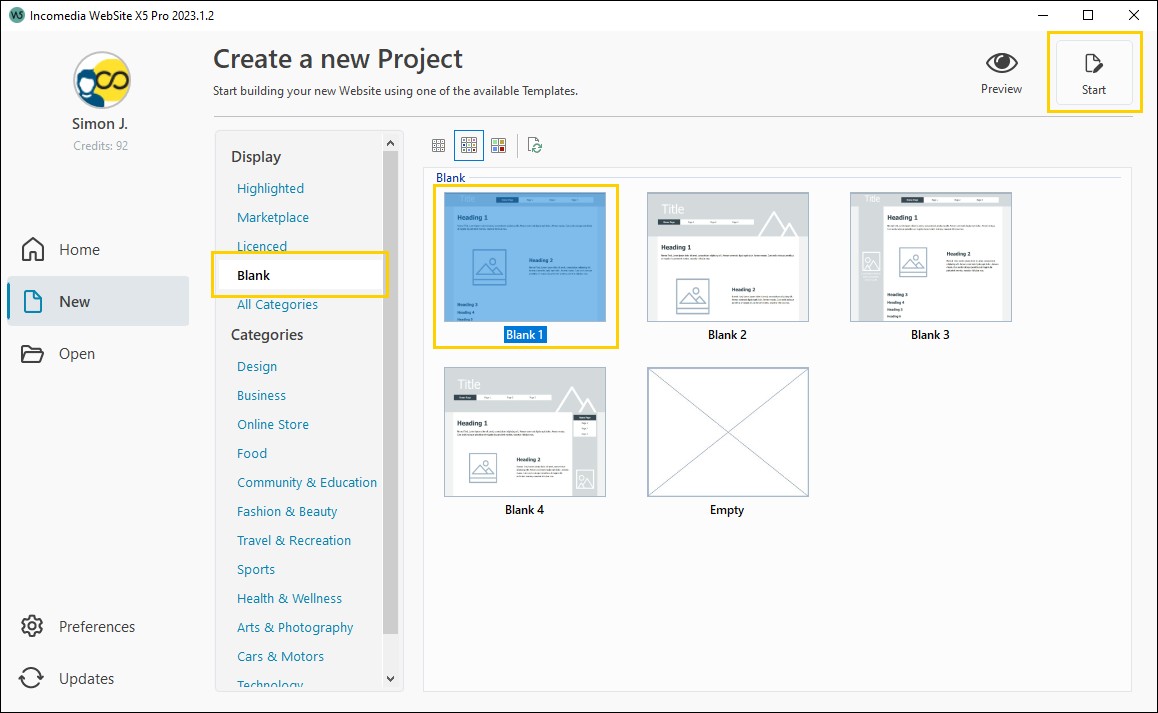Choose the Empty template
Image resolution: width=1158 pixels, height=713 pixels.
point(727,431)
